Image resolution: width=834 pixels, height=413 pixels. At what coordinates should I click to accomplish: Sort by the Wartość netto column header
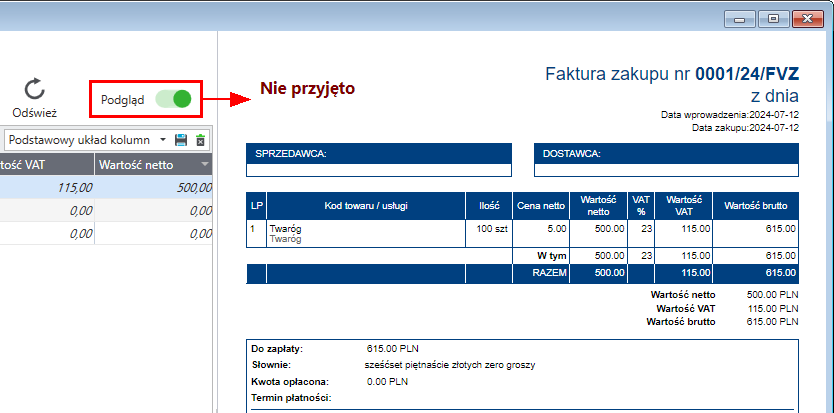click(x=145, y=164)
